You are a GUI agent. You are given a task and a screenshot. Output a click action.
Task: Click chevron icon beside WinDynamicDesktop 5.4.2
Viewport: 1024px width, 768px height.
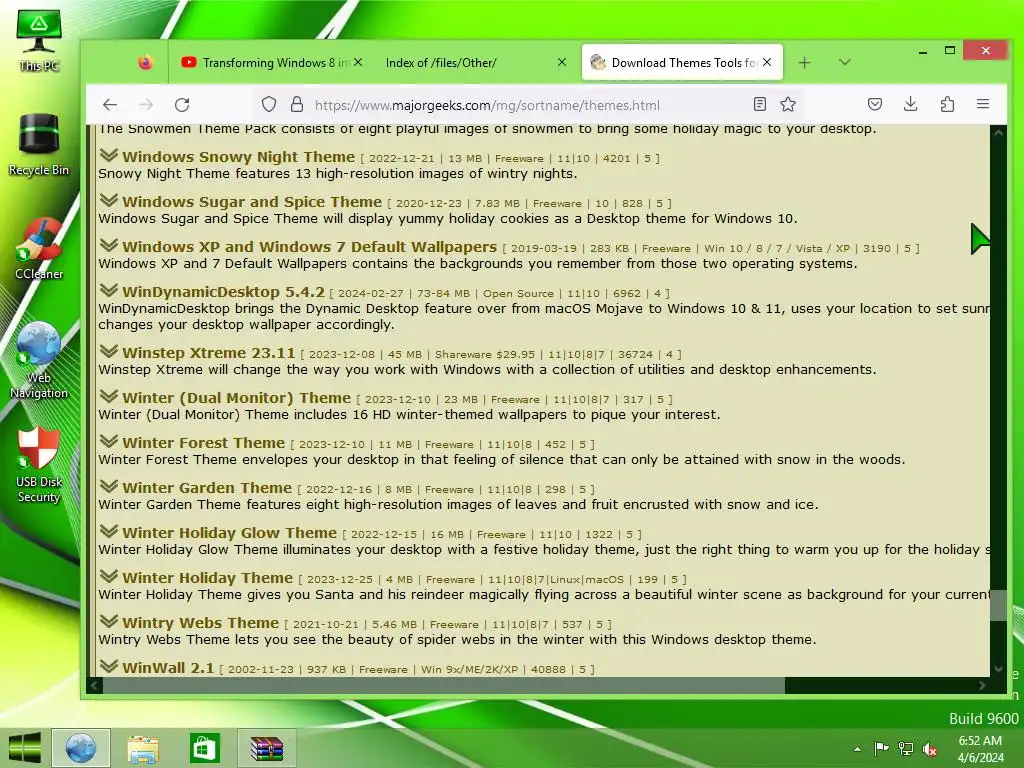coord(109,291)
